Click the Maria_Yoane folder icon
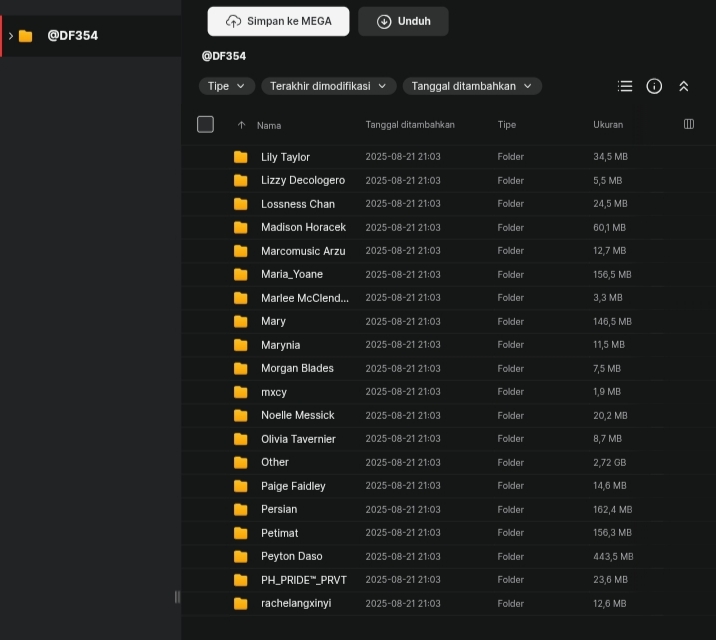This screenshot has height=640, width=716. click(241, 274)
